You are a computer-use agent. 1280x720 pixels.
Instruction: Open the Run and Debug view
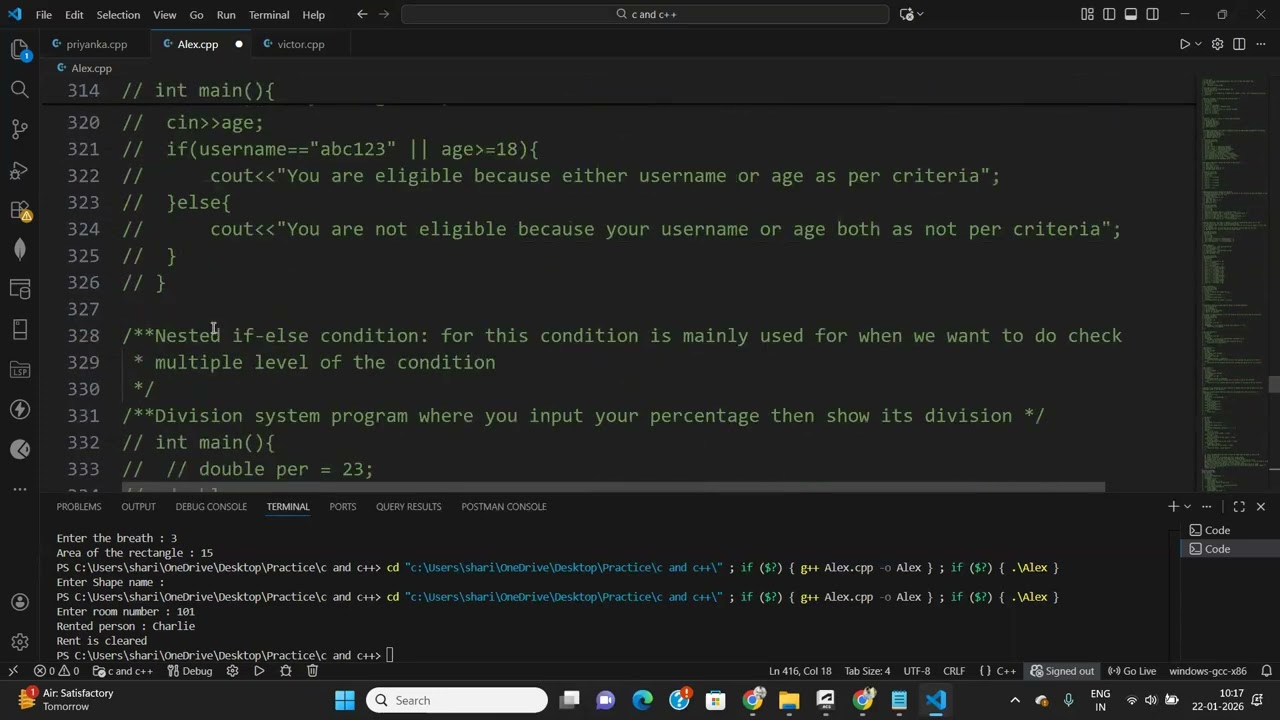click(19, 170)
